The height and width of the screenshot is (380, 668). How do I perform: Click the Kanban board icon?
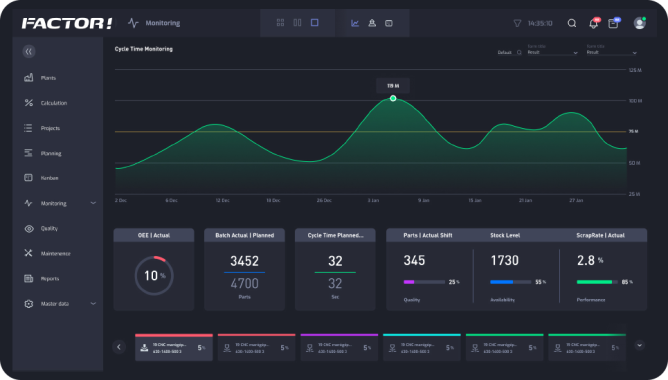tap(28, 178)
